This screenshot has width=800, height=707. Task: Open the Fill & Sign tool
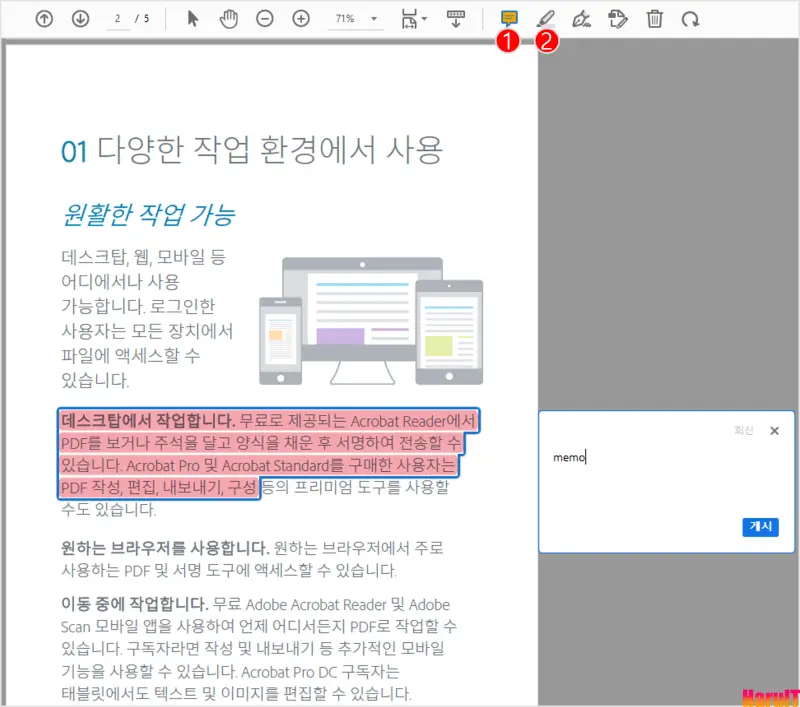[x=582, y=18]
